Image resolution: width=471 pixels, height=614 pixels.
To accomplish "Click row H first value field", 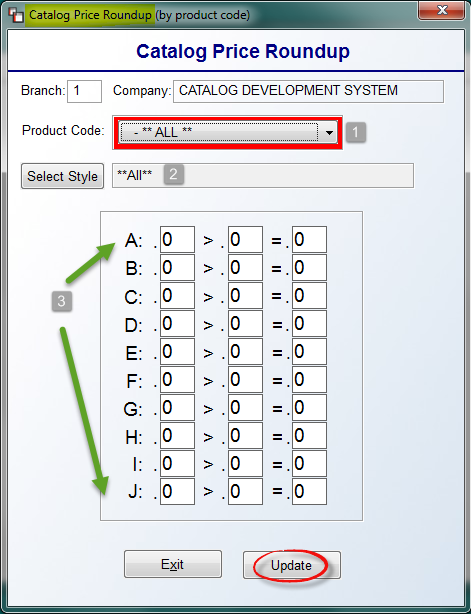I will pos(177,435).
